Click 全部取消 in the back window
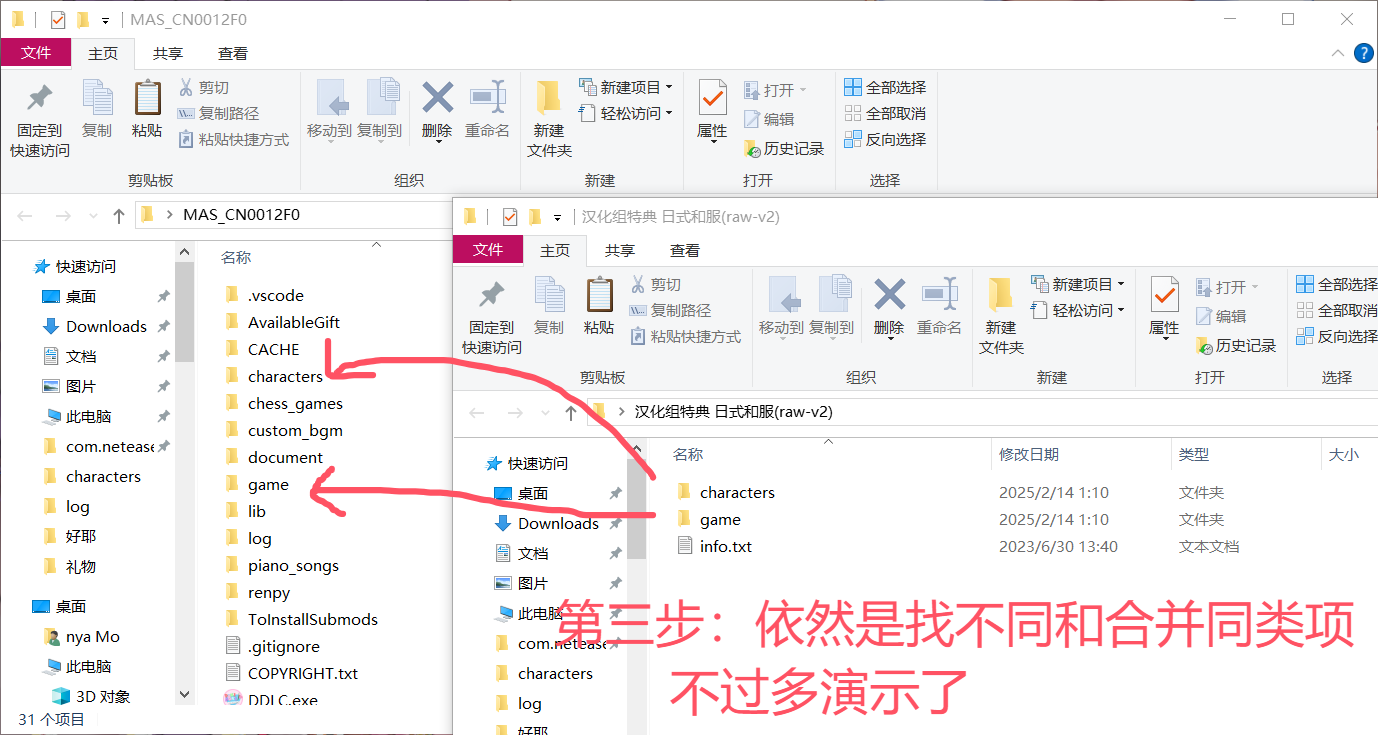 [x=885, y=113]
